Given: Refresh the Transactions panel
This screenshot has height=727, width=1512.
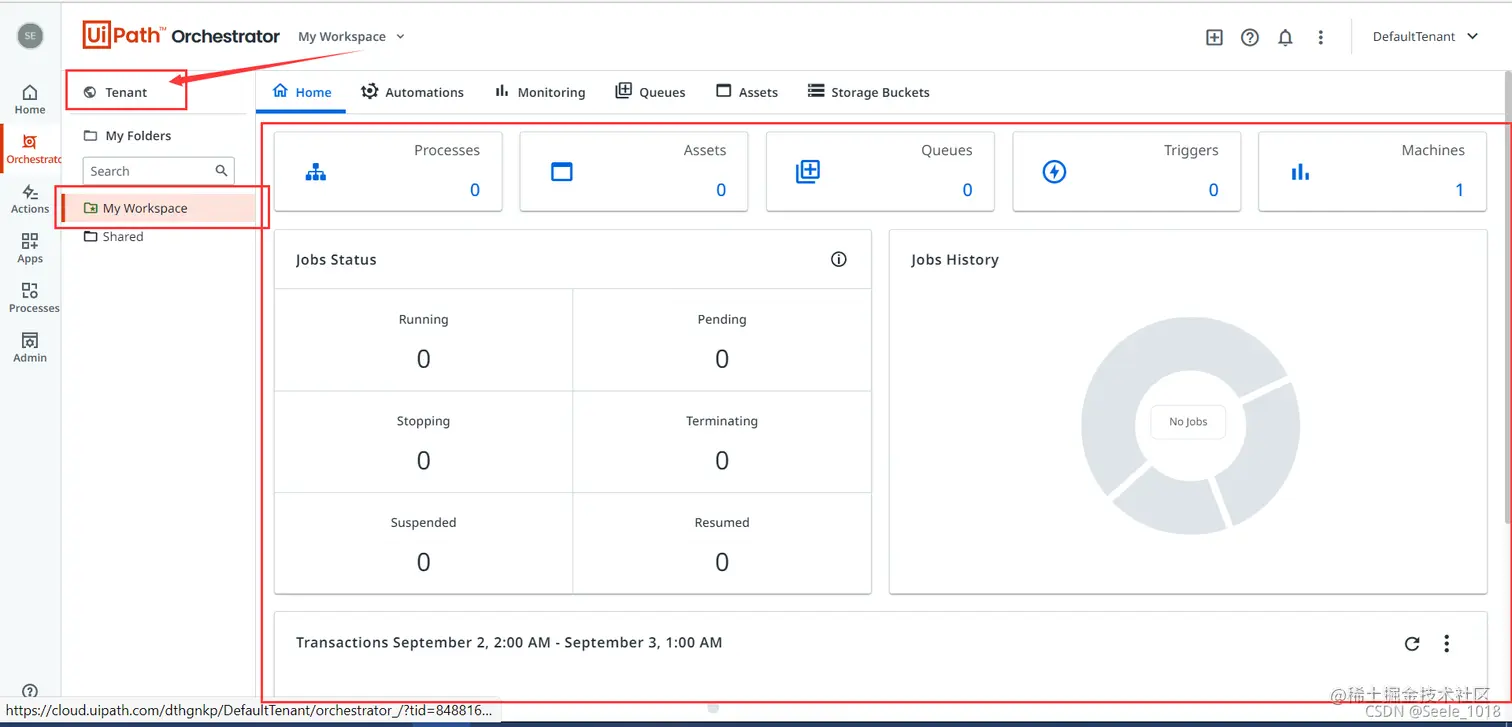Looking at the screenshot, I should tap(1412, 643).
